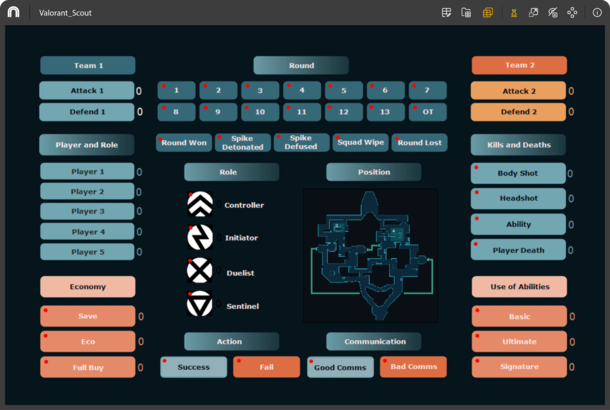
Task: Select round 4 button
Action: pyautogui.click(x=302, y=91)
